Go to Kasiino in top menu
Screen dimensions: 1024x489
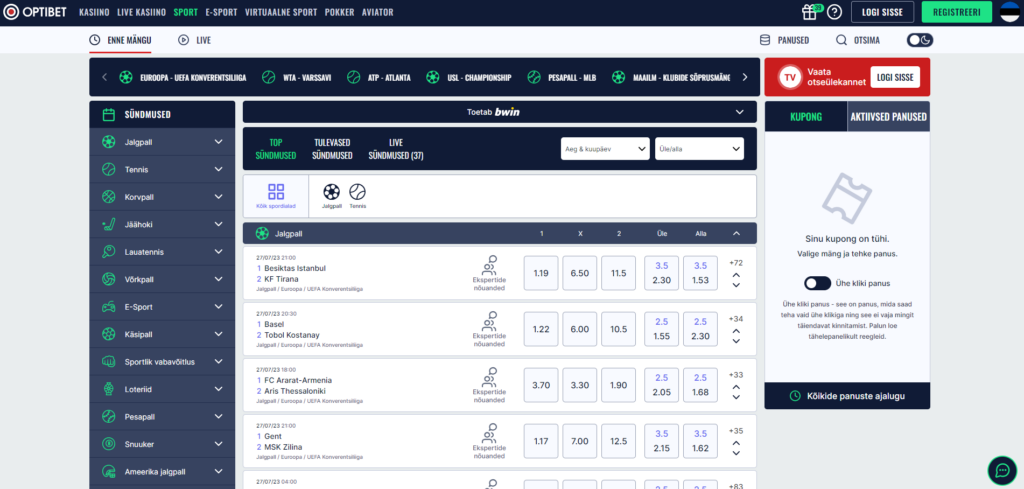coord(94,12)
